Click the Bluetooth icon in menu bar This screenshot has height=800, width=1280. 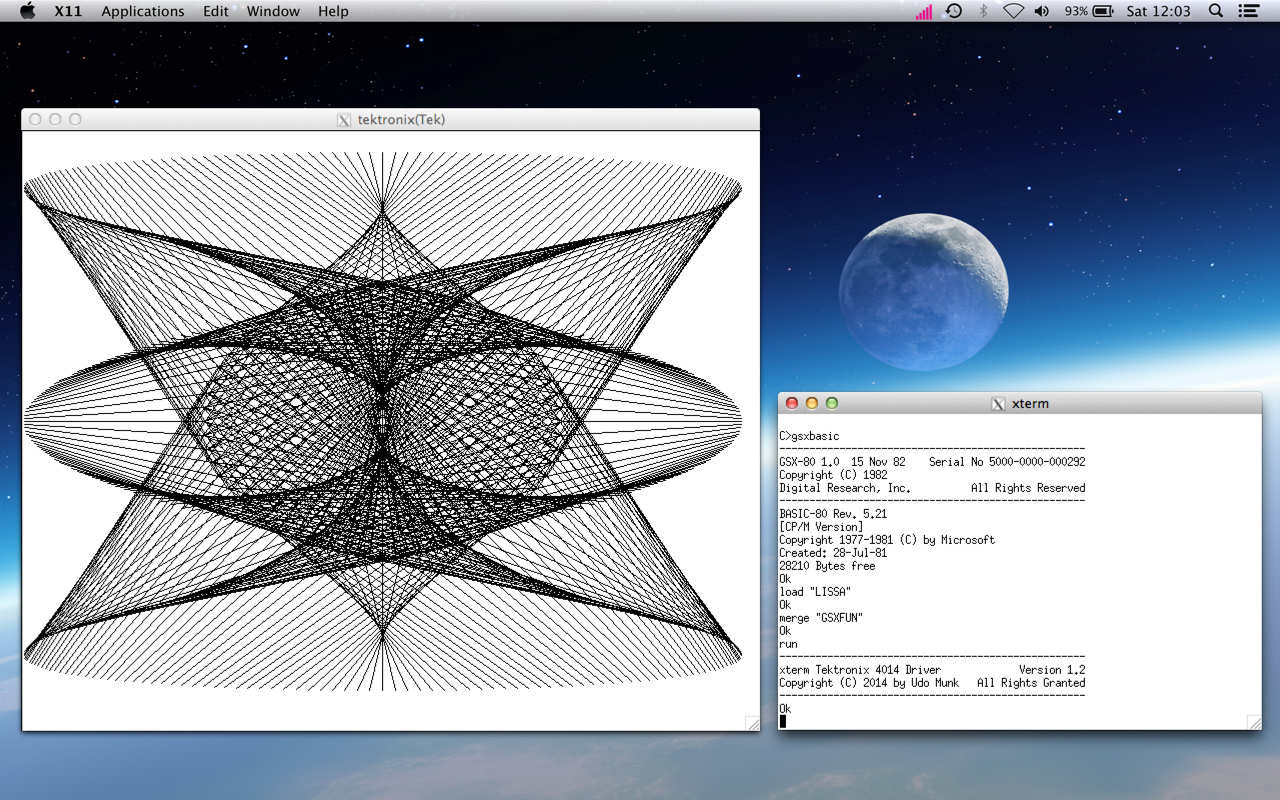pyautogui.click(x=983, y=11)
